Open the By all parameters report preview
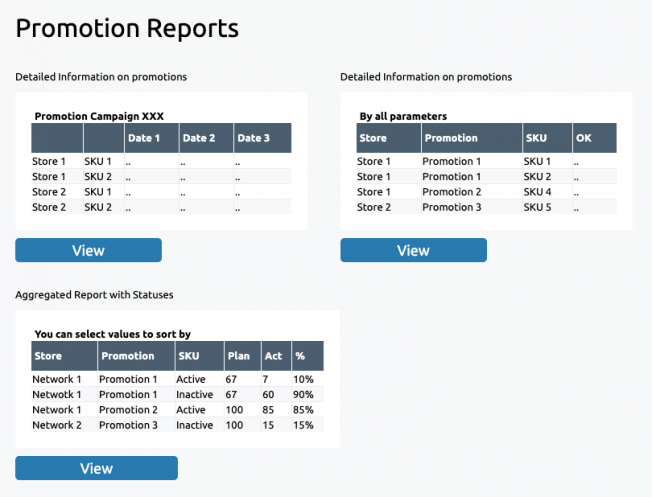The image size is (652, 497). pos(487,161)
